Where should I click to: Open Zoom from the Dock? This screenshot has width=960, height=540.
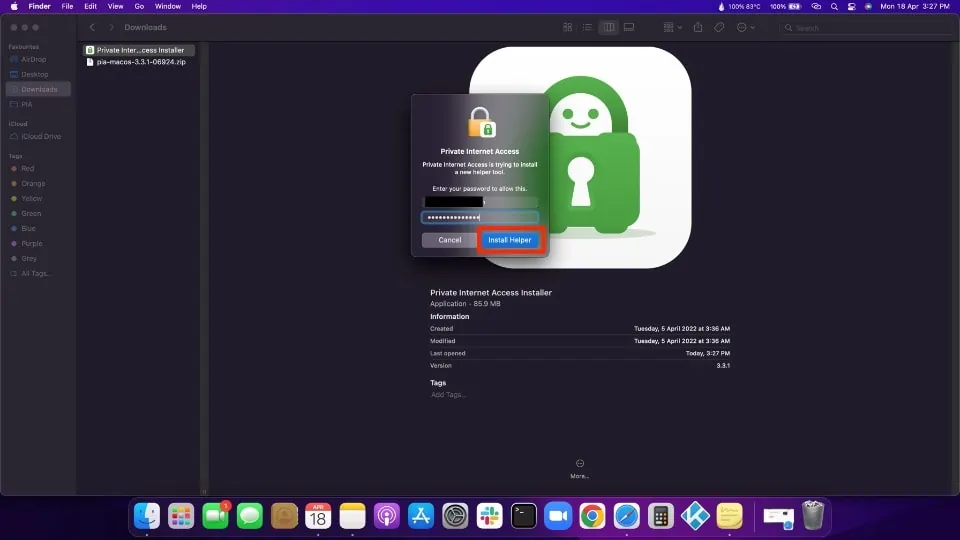(558, 516)
